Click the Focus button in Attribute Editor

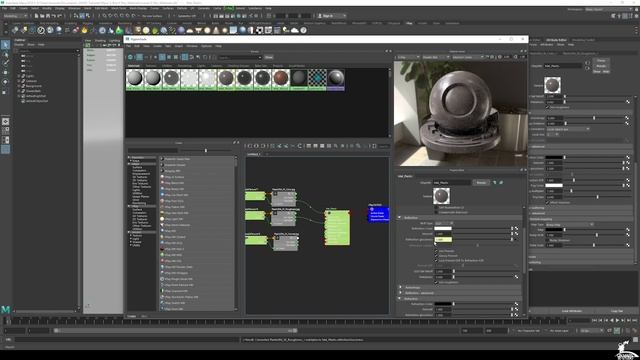pos(601,60)
